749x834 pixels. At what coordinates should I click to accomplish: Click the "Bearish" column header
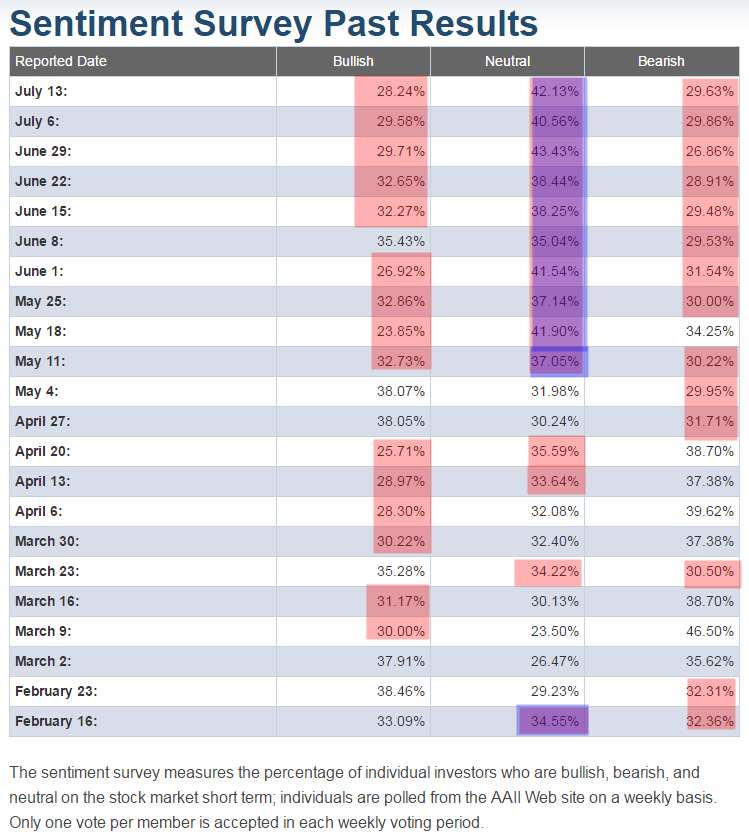(661, 61)
